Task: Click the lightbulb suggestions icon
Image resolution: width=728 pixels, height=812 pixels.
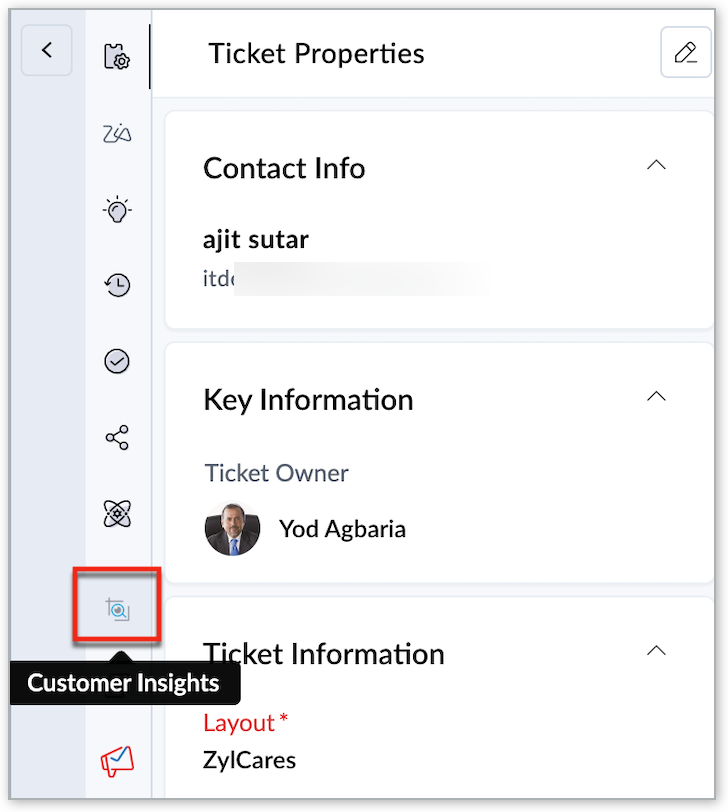Action: pyautogui.click(x=118, y=210)
